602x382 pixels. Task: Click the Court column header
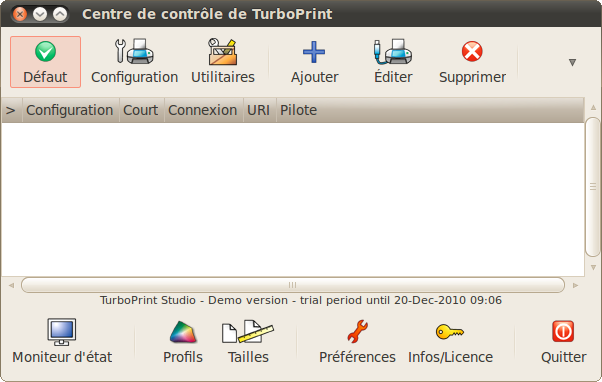click(142, 110)
